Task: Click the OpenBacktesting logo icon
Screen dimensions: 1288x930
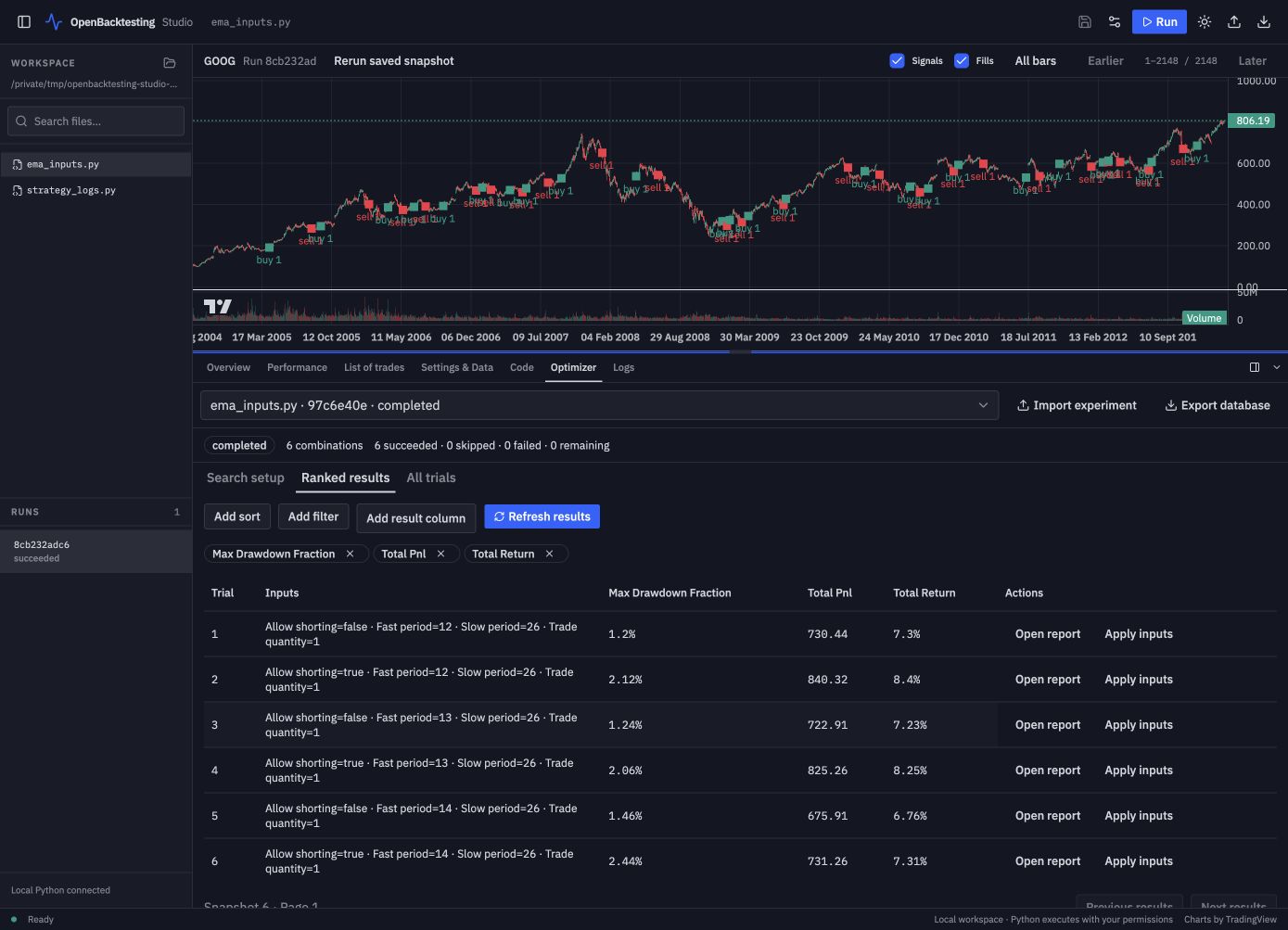Action: 54,21
